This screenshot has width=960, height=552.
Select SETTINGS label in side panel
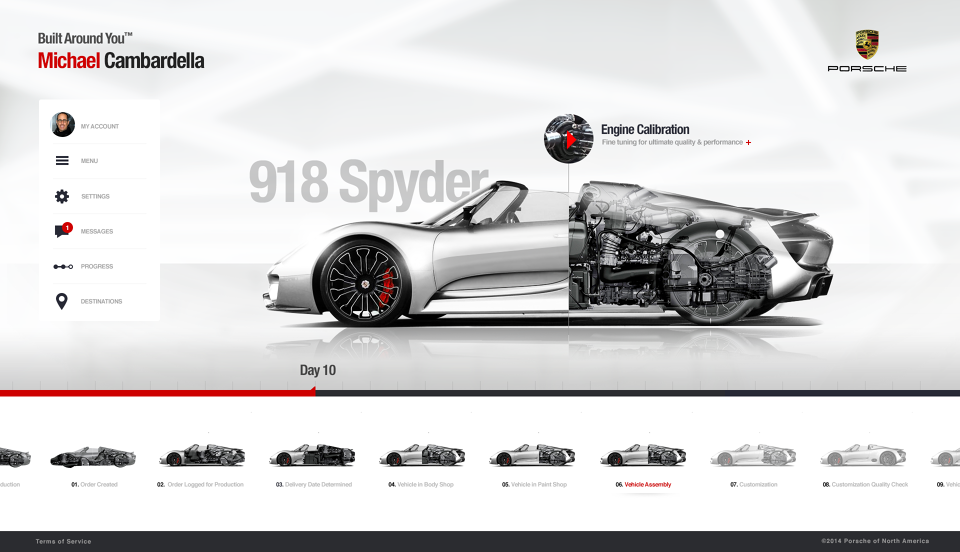coord(96,196)
